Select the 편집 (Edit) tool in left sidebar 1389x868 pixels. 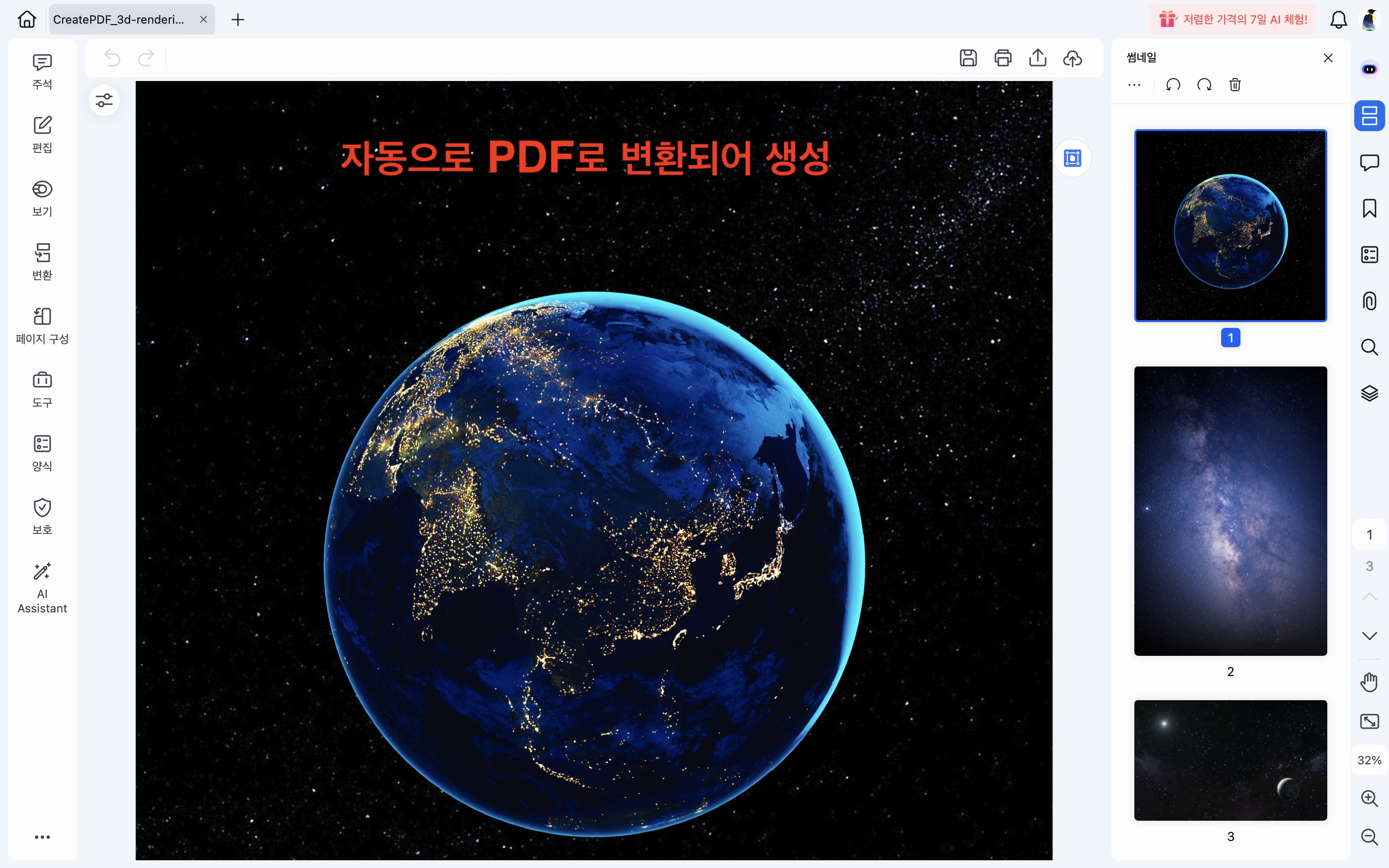pos(42,134)
